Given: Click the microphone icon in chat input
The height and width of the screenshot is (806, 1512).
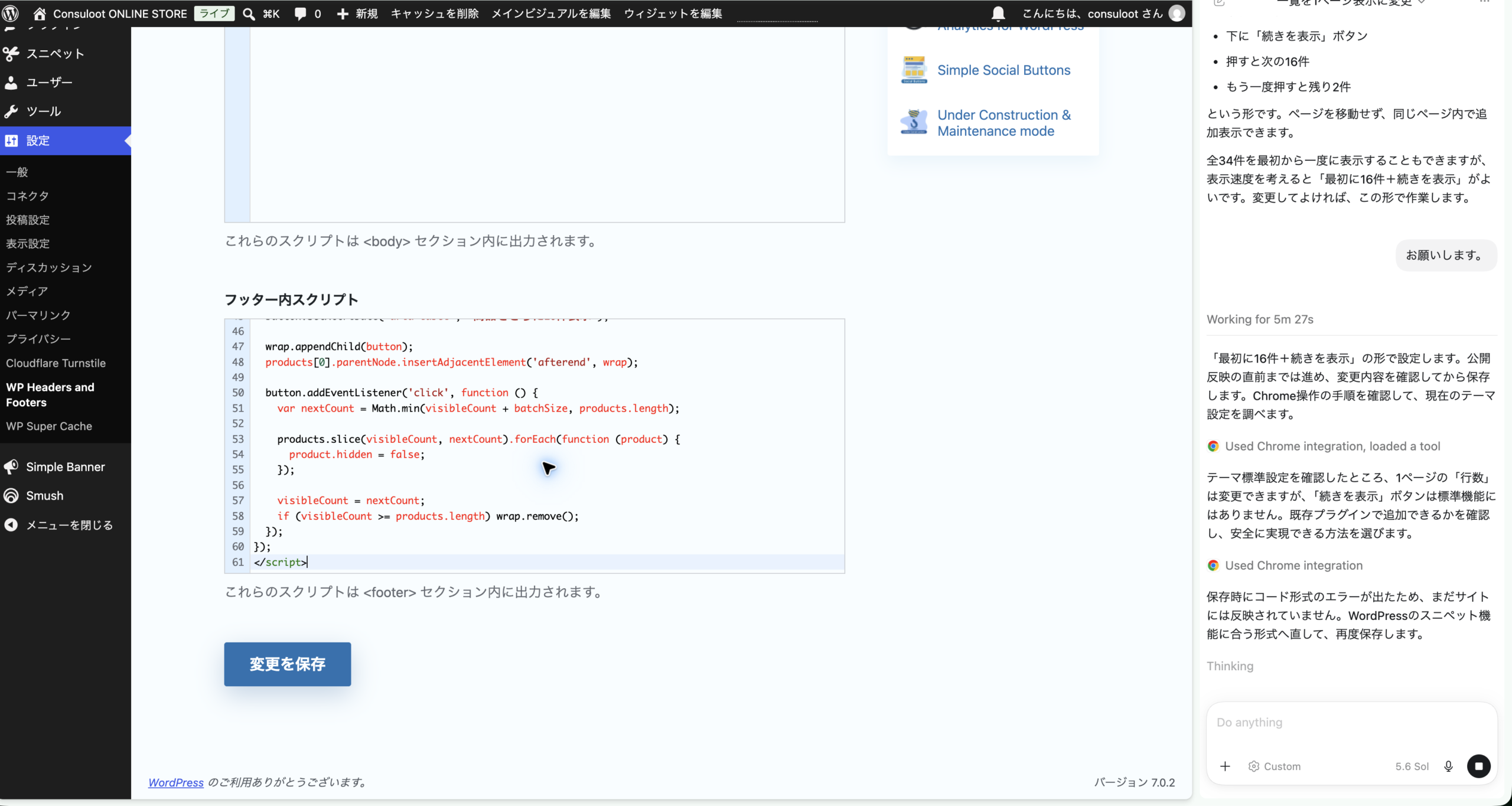Looking at the screenshot, I should click(x=1448, y=766).
